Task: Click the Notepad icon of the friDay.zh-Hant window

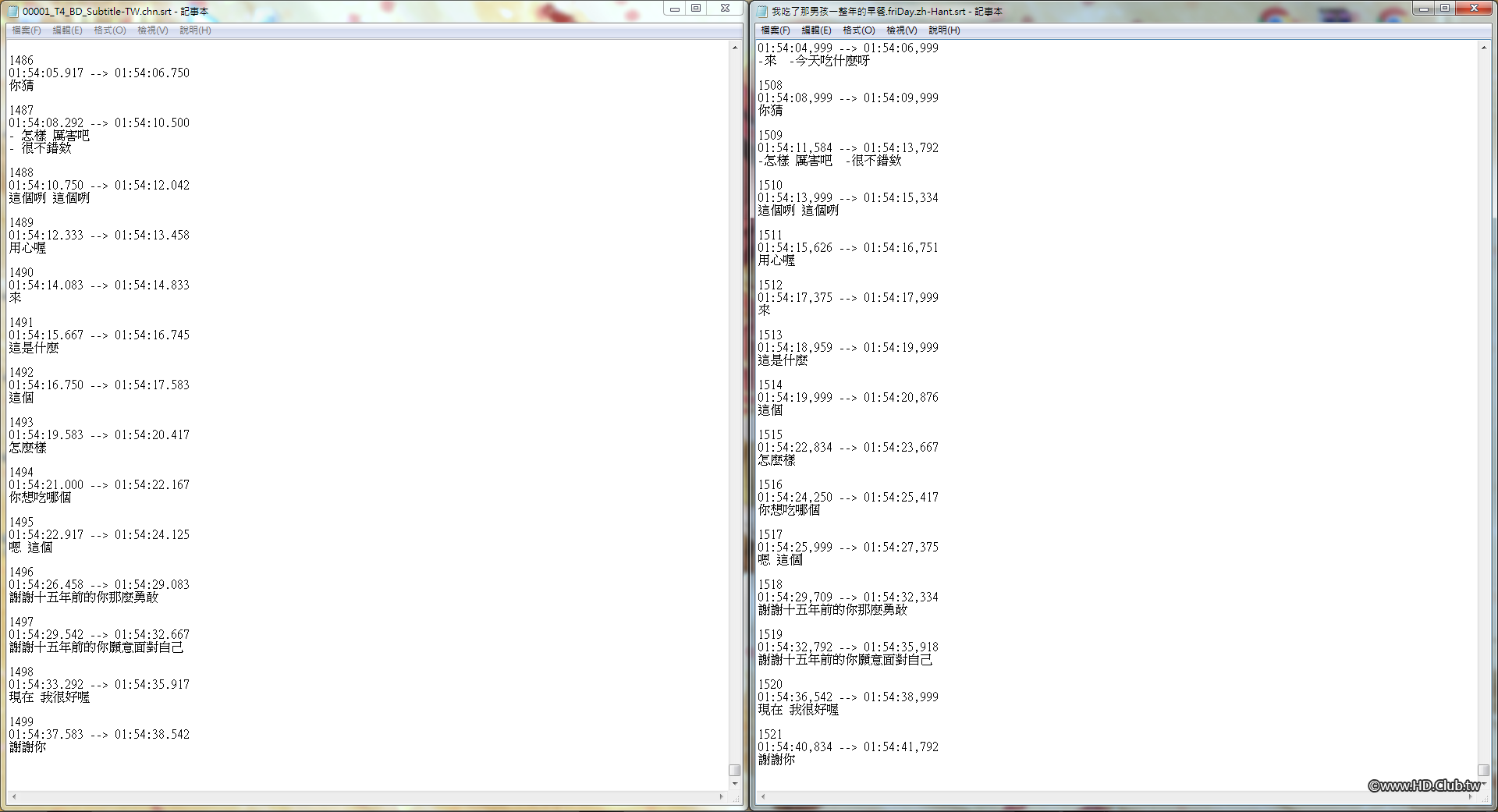Action: (762, 11)
